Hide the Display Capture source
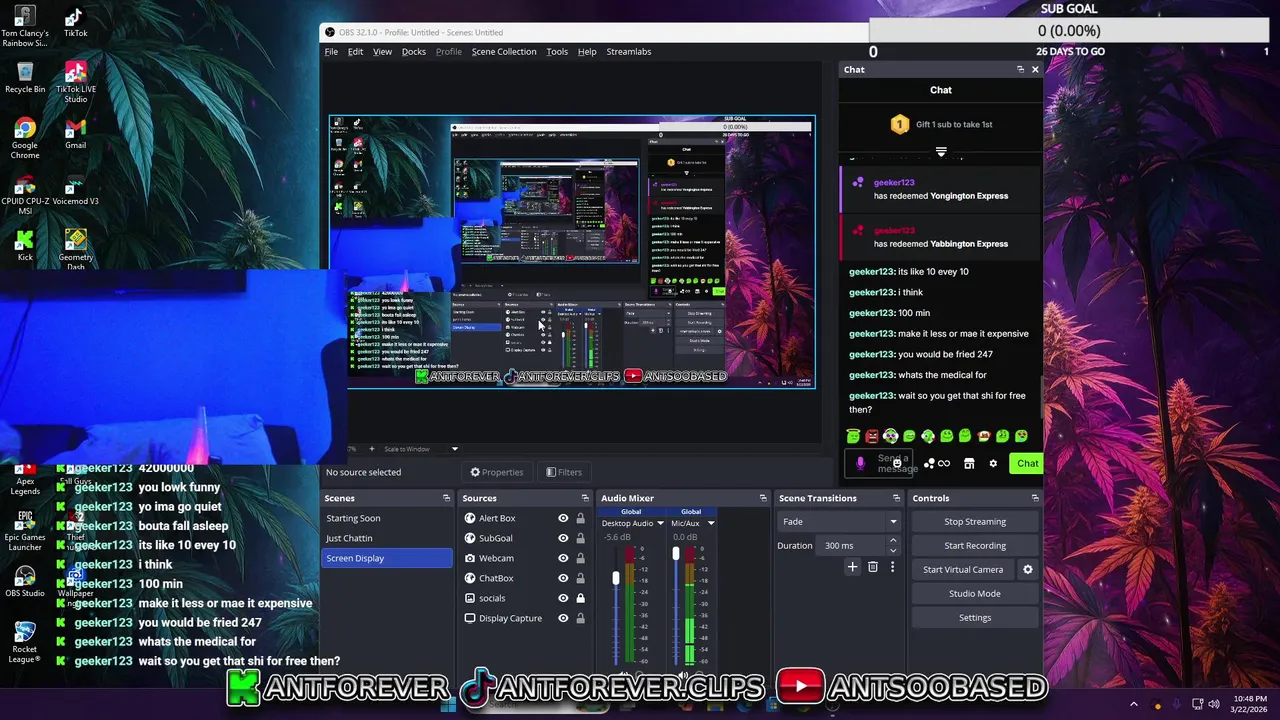The height and width of the screenshot is (720, 1280). (x=563, y=618)
